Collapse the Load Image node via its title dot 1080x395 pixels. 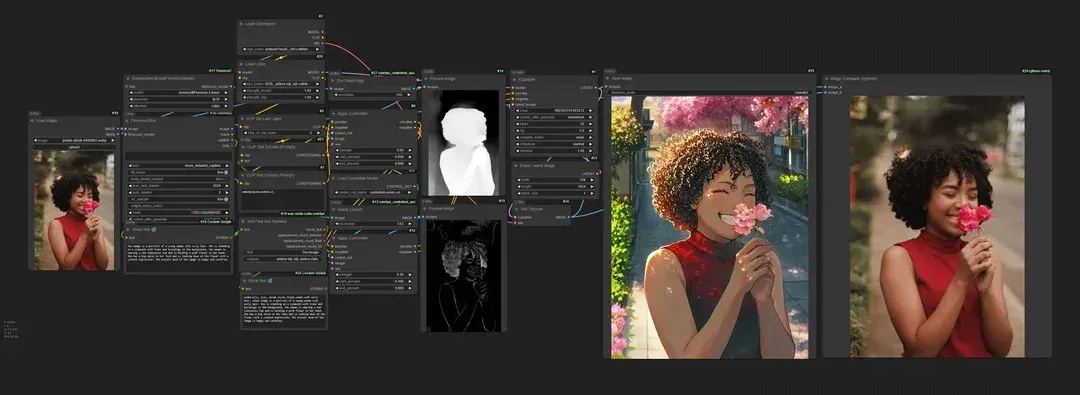(x=32, y=121)
